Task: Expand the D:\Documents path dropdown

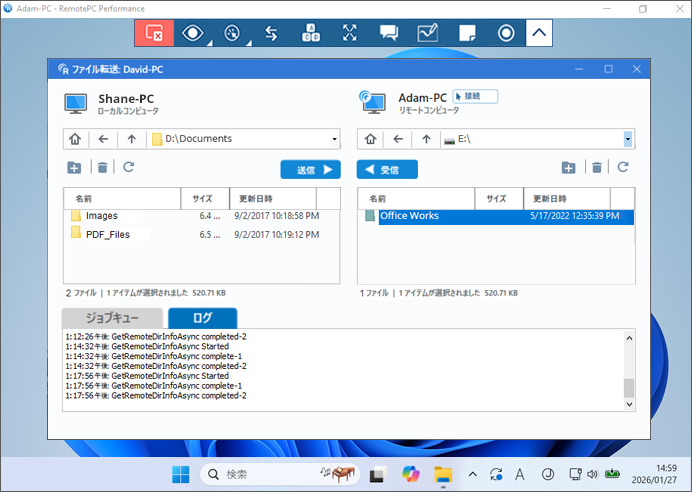Action: coord(335,139)
